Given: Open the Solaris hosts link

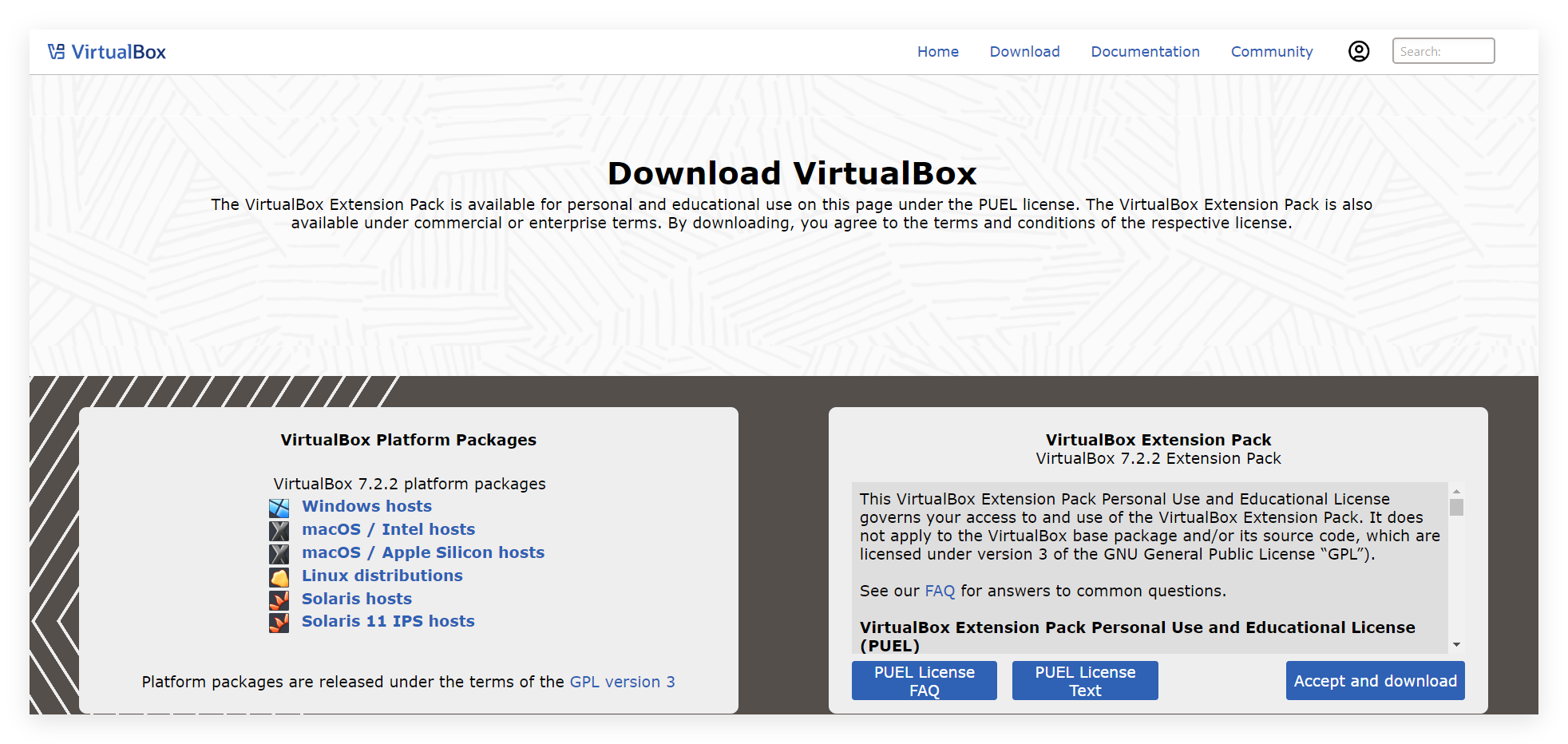Looking at the screenshot, I should pos(357,599).
